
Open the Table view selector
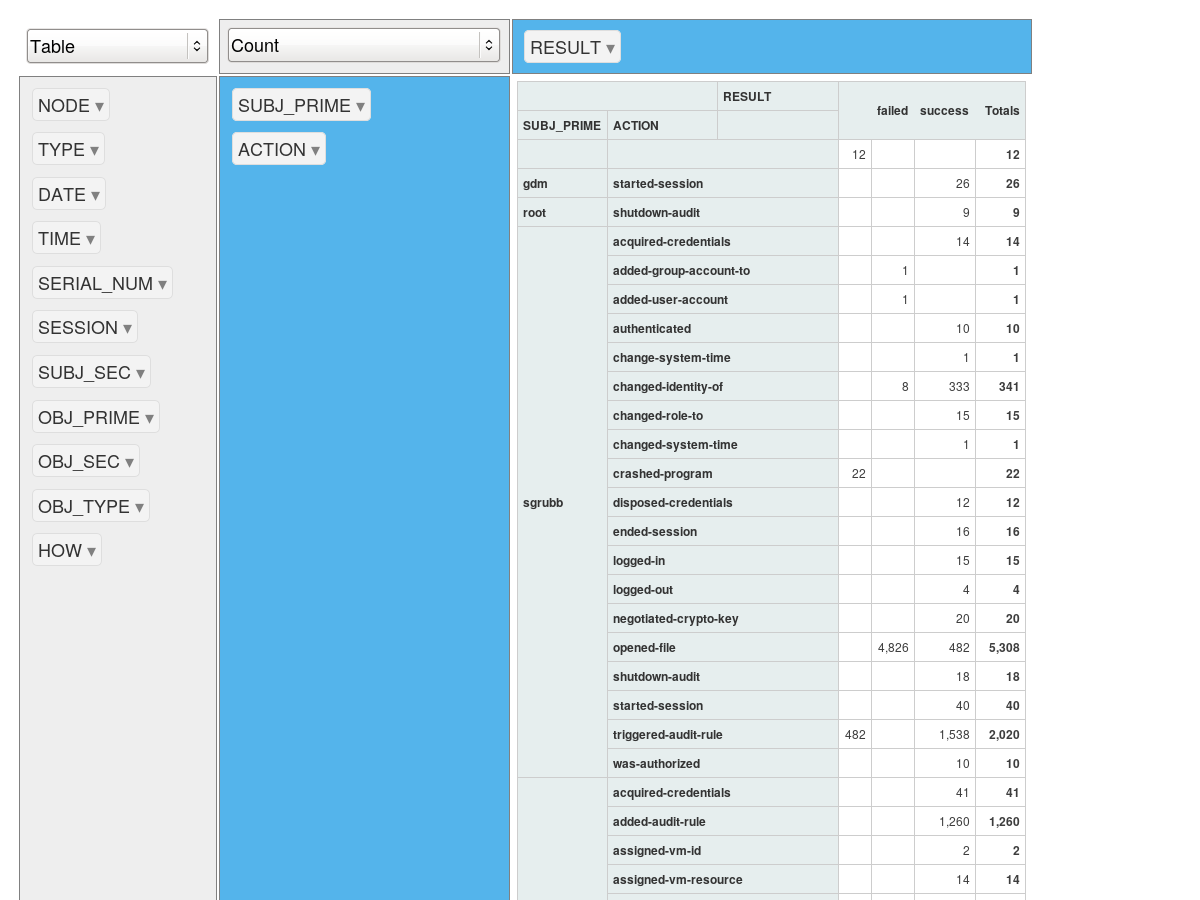pos(117,46)
